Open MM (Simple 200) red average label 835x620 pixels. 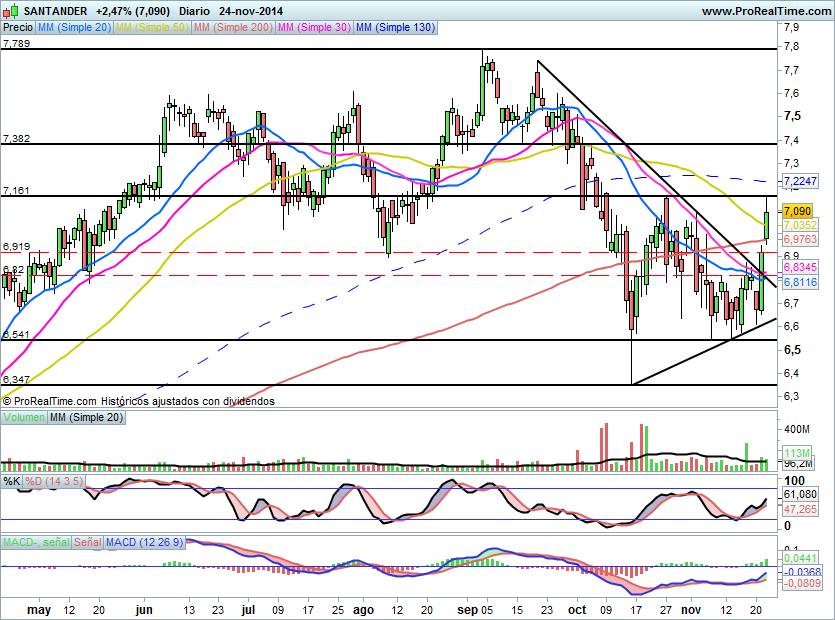pos(233,27)
